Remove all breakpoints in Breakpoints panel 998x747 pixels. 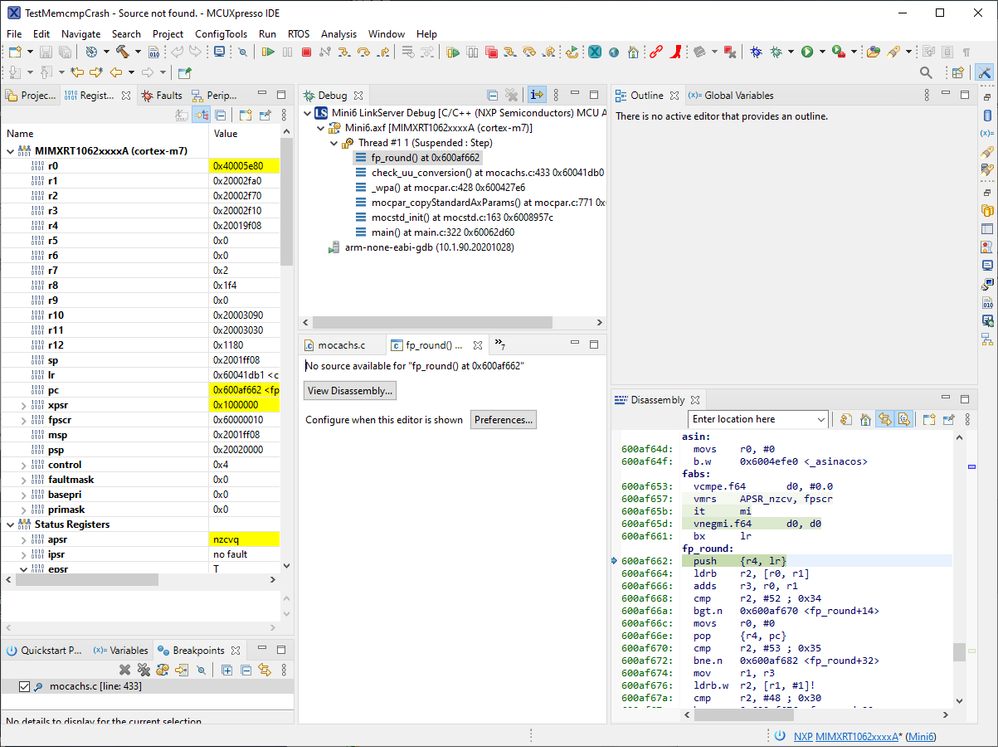[143, 670]
